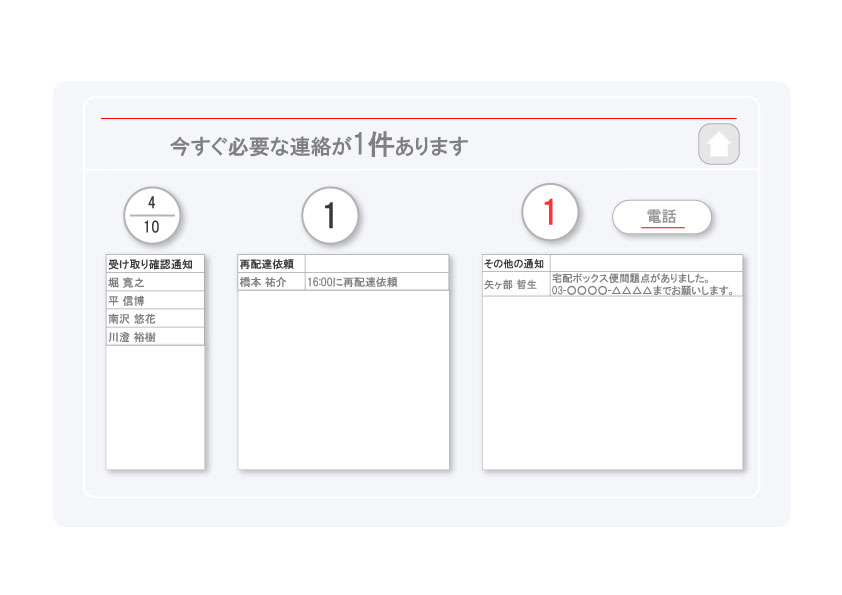Image resolution: width=842 pixels, height=595 pixels.
Task: Select 矢ヶ部 哲生 in other notifications
Action: click(516, 285)
